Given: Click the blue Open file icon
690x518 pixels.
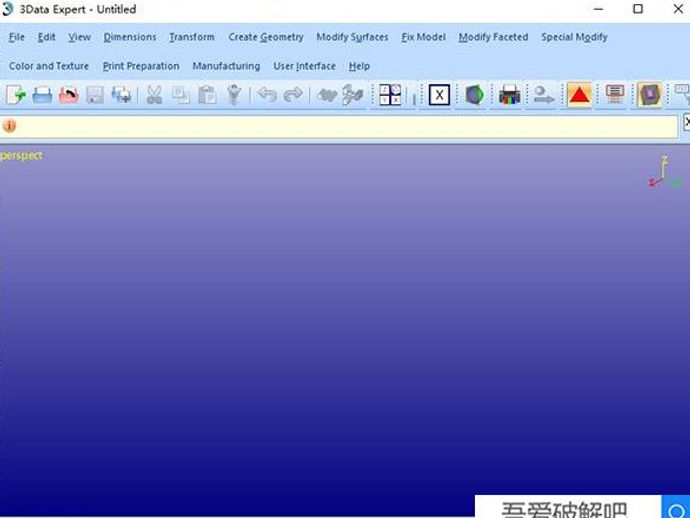Looking at the screenshot, I should (x=42, y=95).
